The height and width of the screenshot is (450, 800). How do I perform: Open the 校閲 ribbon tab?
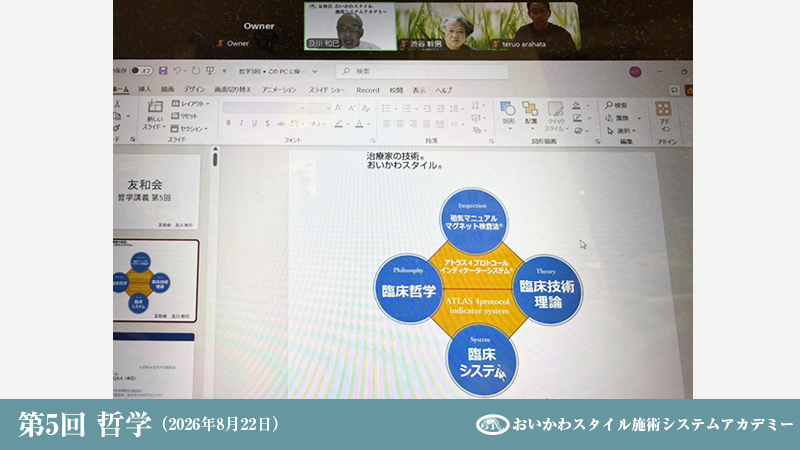(x=396, y=90)
